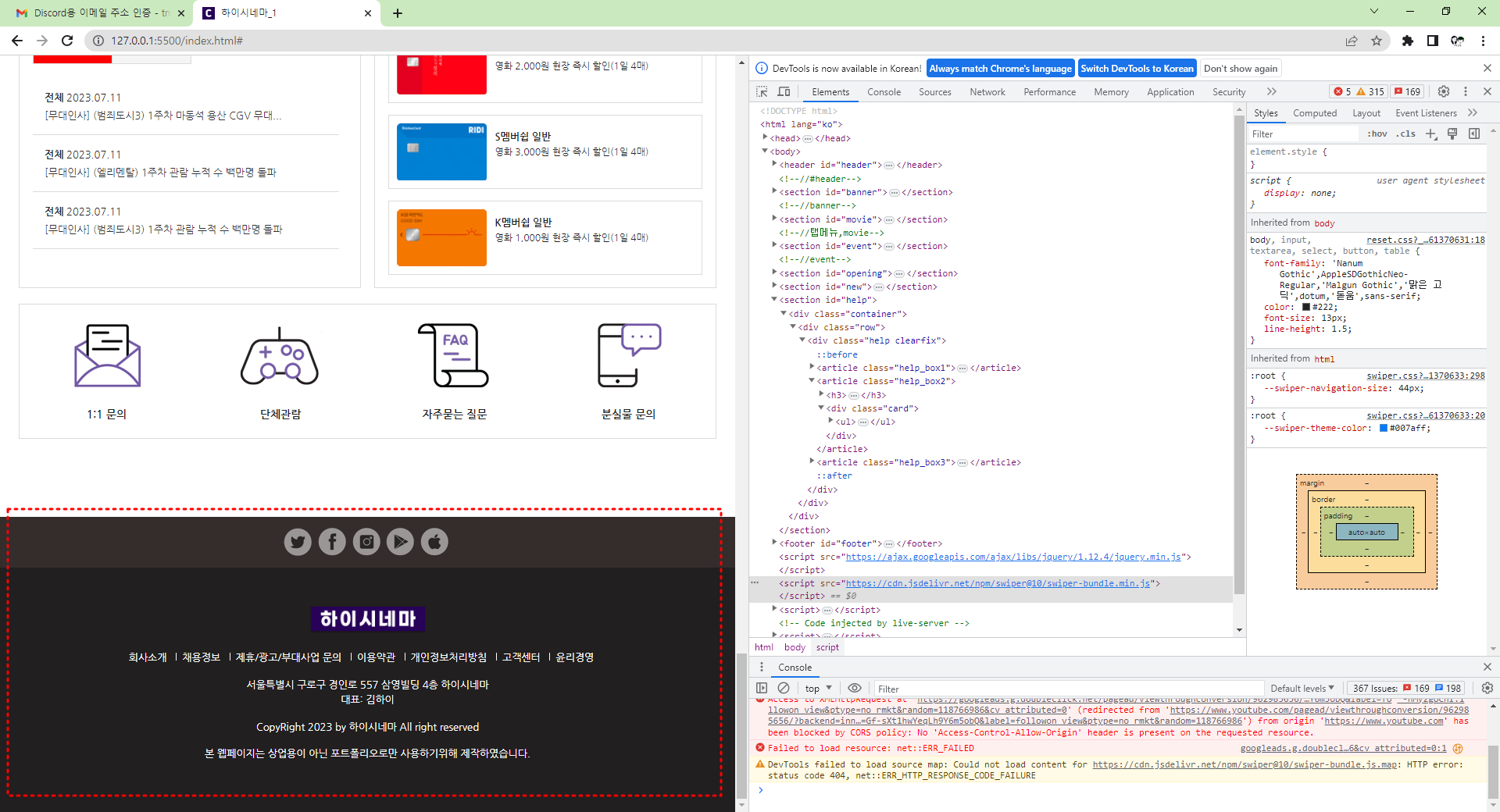Open a new Chrome tab
1500x812 pixels.
click(398, 13)
